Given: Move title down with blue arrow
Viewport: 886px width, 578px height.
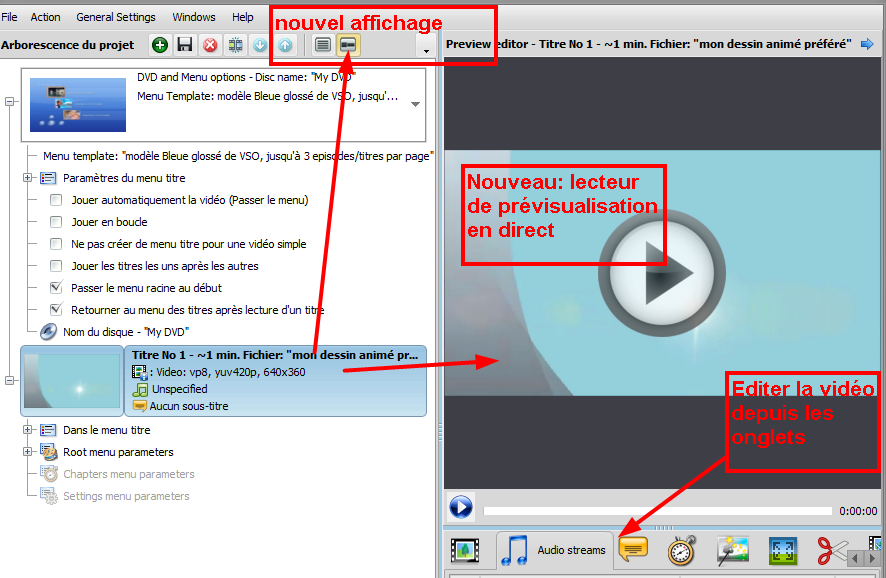Looking at the screenshot, I should pyautogui.click(x=260, y=45).
